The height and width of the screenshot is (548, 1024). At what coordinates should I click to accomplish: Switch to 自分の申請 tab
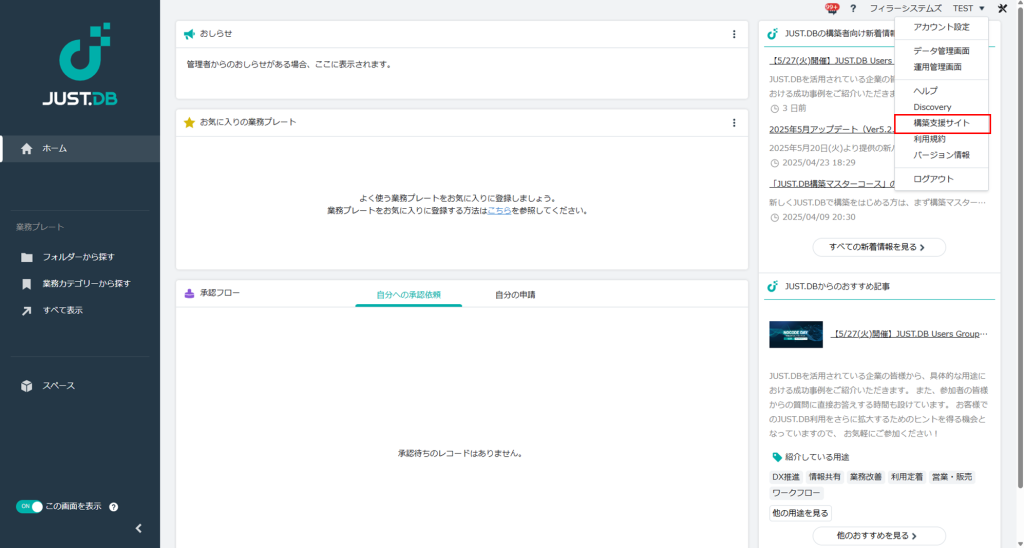[515, 295]
